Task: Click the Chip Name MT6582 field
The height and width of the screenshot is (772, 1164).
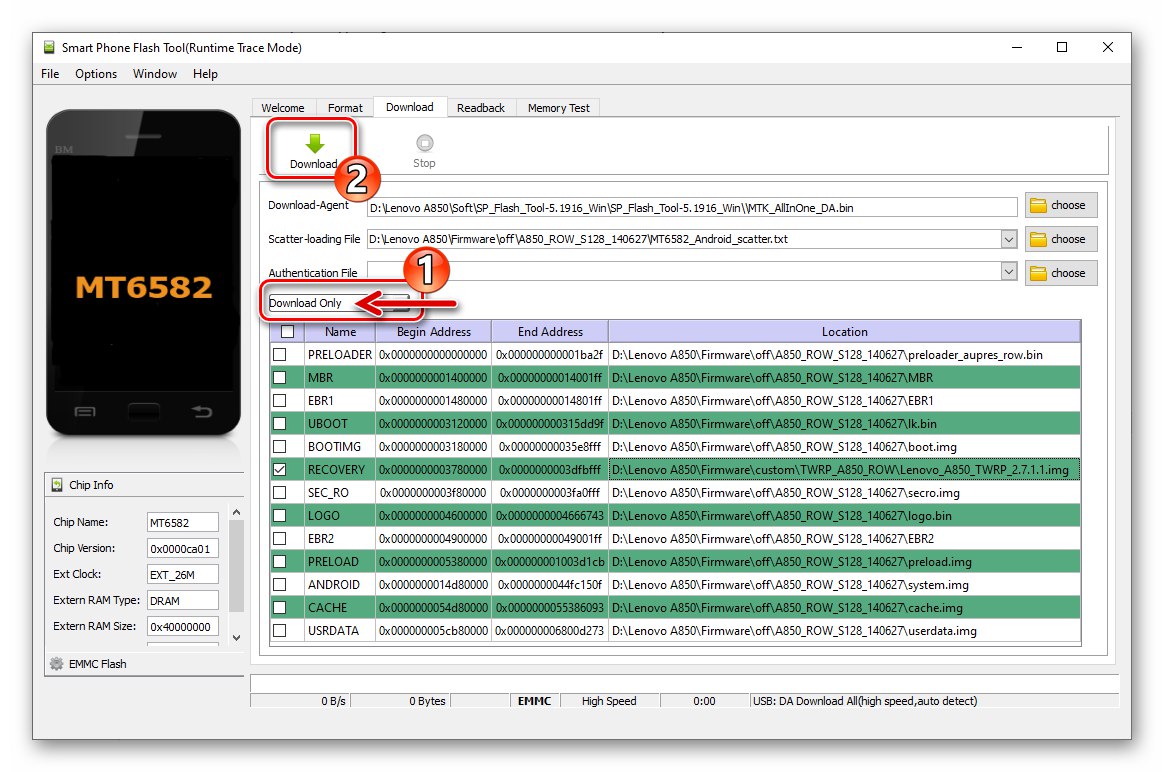Action: (183, 523)
